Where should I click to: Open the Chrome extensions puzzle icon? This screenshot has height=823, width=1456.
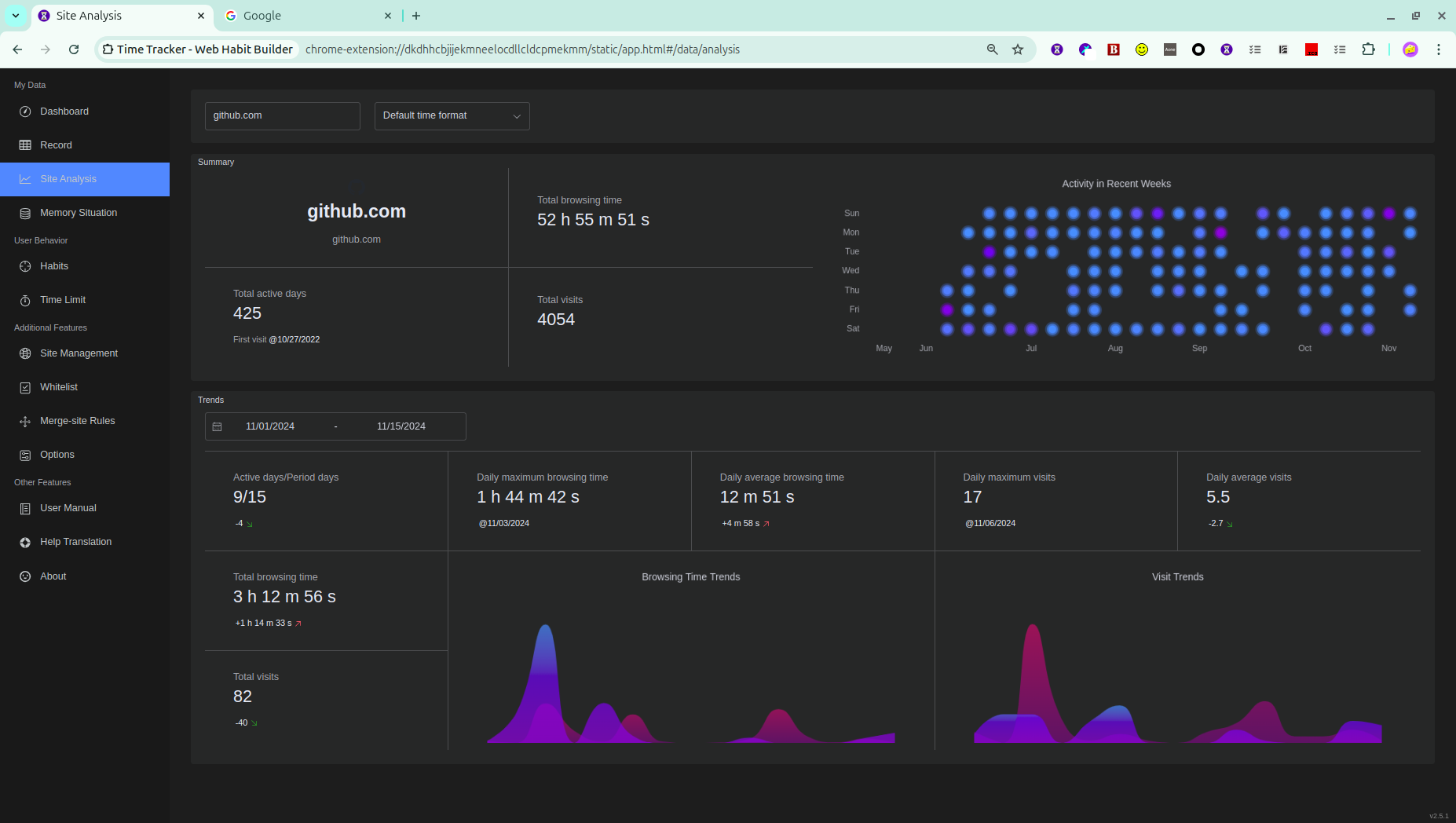[1368, 49]
